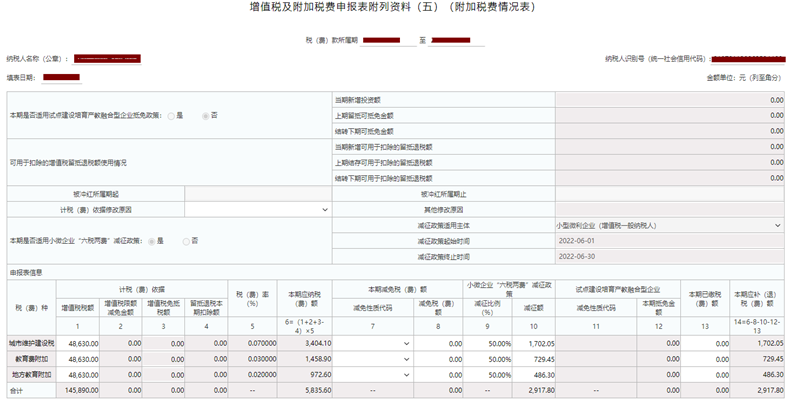
Task: Open 减免性质代码 dropdown in 城市维护建设税 row
Action: coord(372,344)
